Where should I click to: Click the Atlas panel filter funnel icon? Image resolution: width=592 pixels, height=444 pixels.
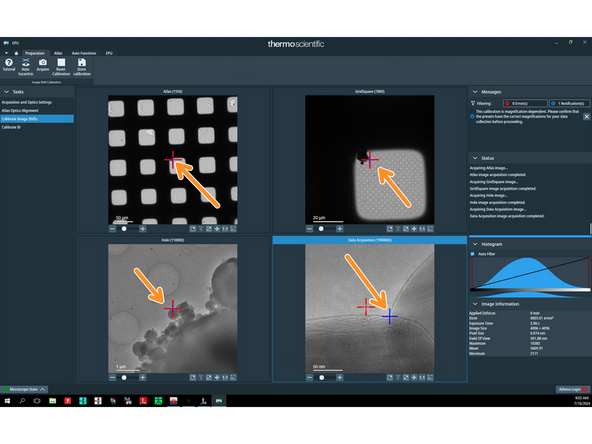[x=201, y=229]
